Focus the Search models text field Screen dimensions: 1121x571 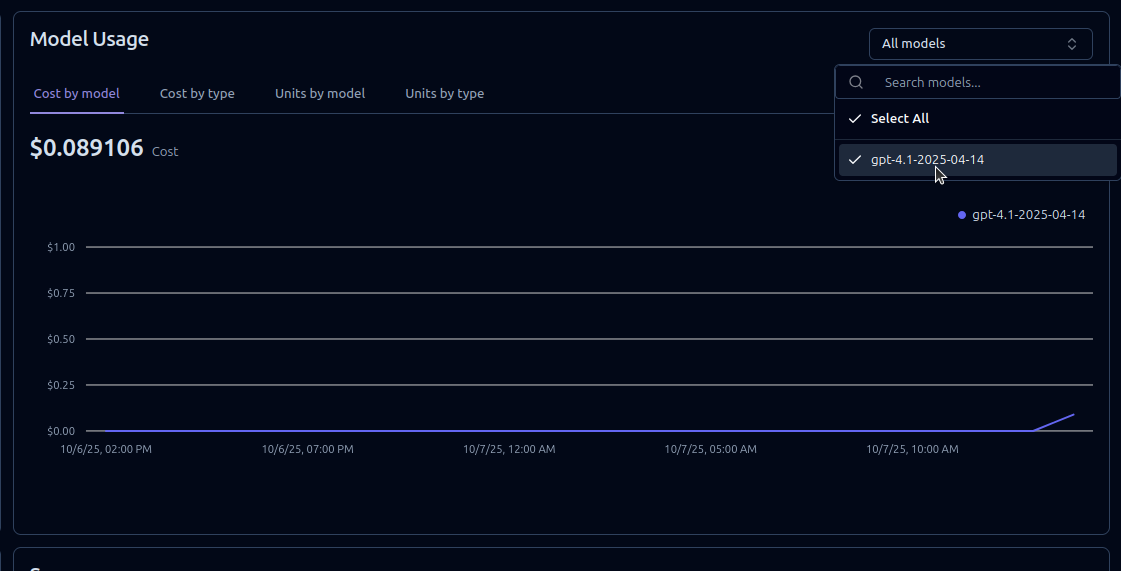tap(990, 82)
